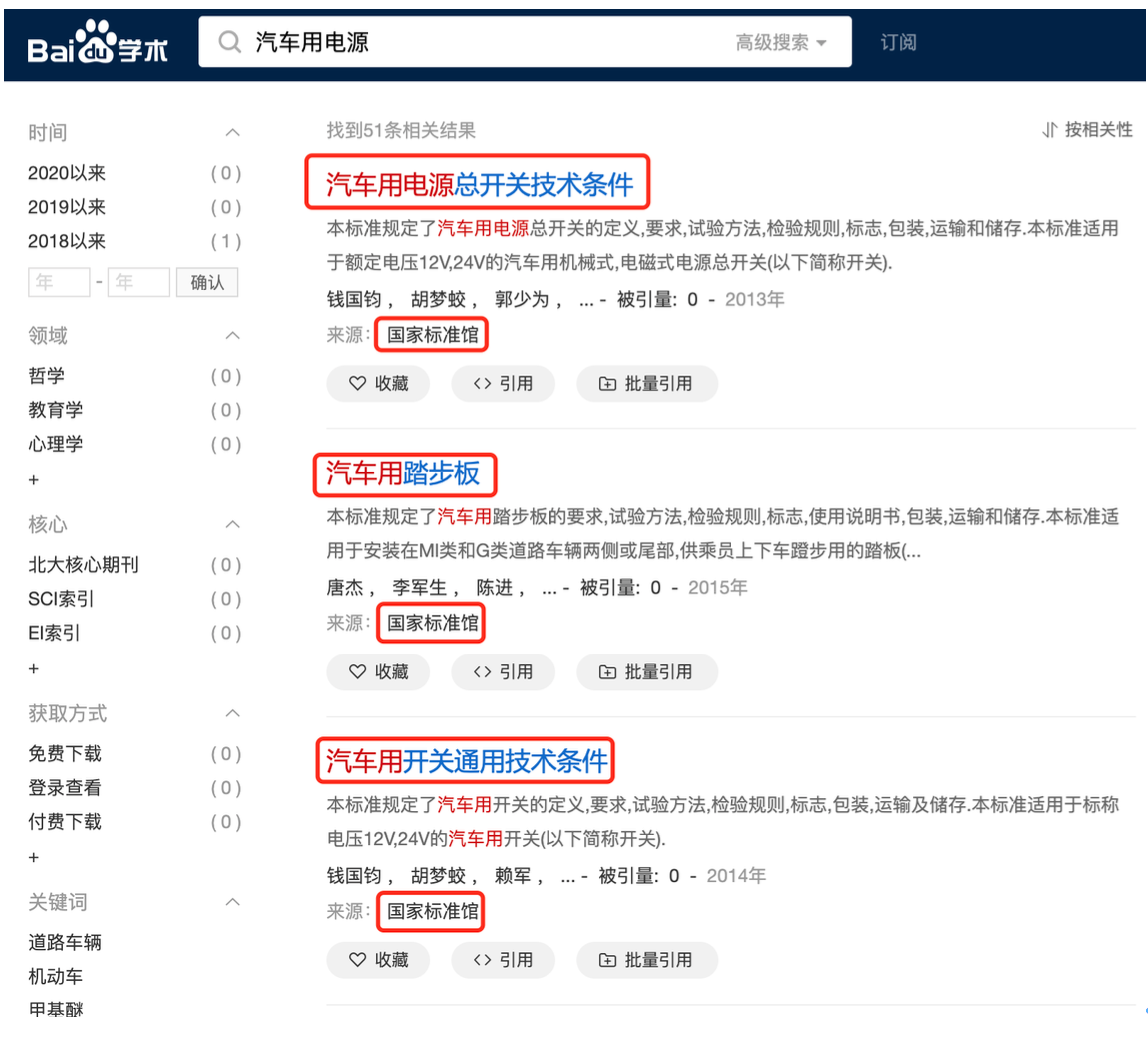The image size is (1148, 1048).
Task: Open the 高级搜索 dropdown
Action: pos(780,42)
